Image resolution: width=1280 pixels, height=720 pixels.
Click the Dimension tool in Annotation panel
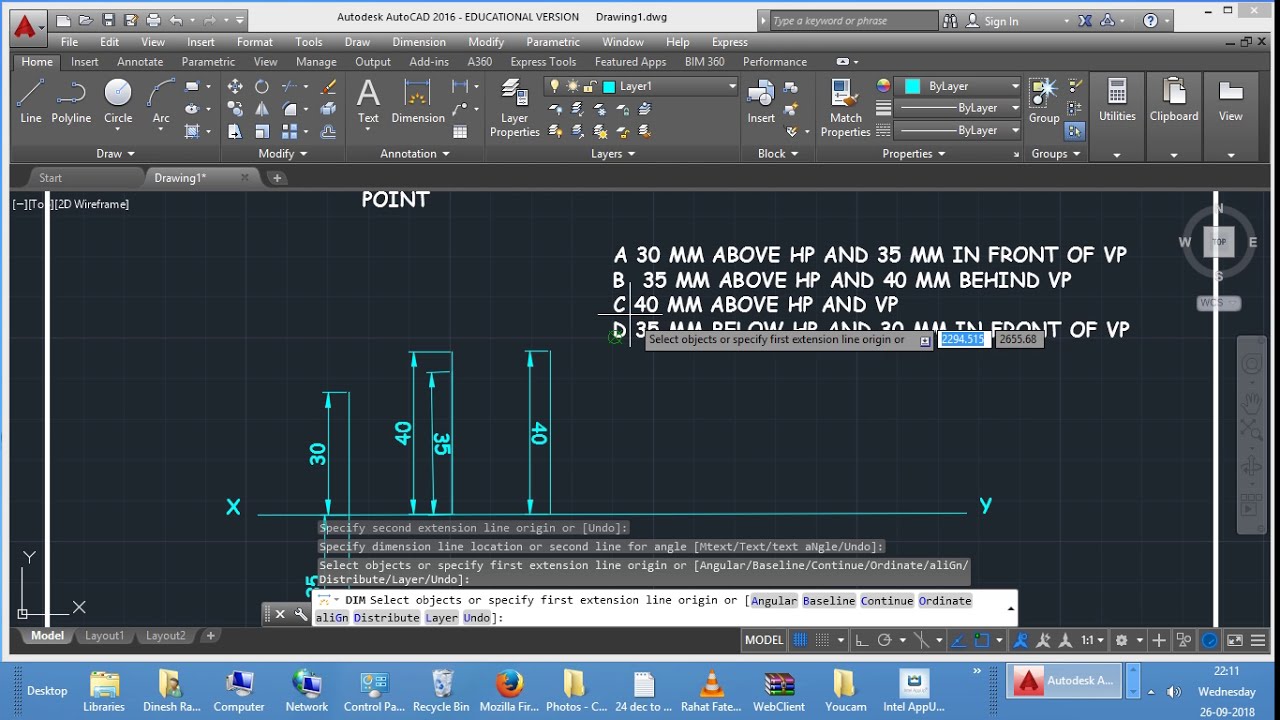pyautogui.click(x=418, y=101)
